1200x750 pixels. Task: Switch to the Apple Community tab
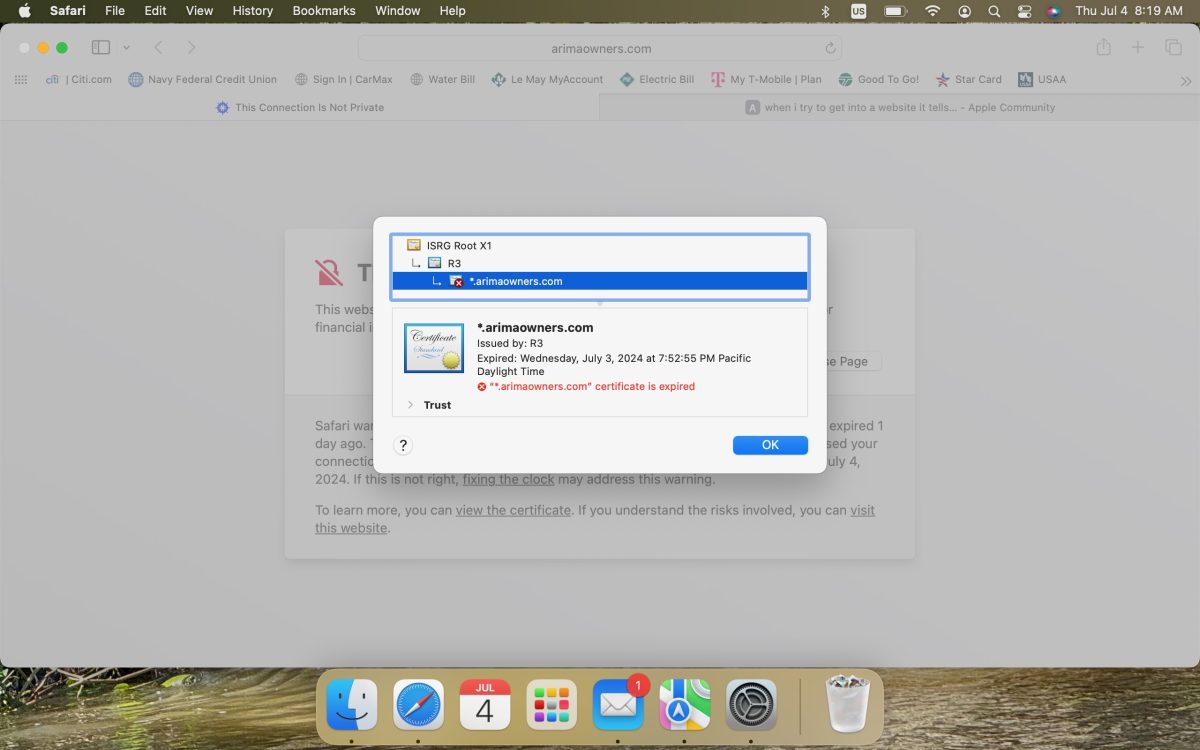point(900,108)
